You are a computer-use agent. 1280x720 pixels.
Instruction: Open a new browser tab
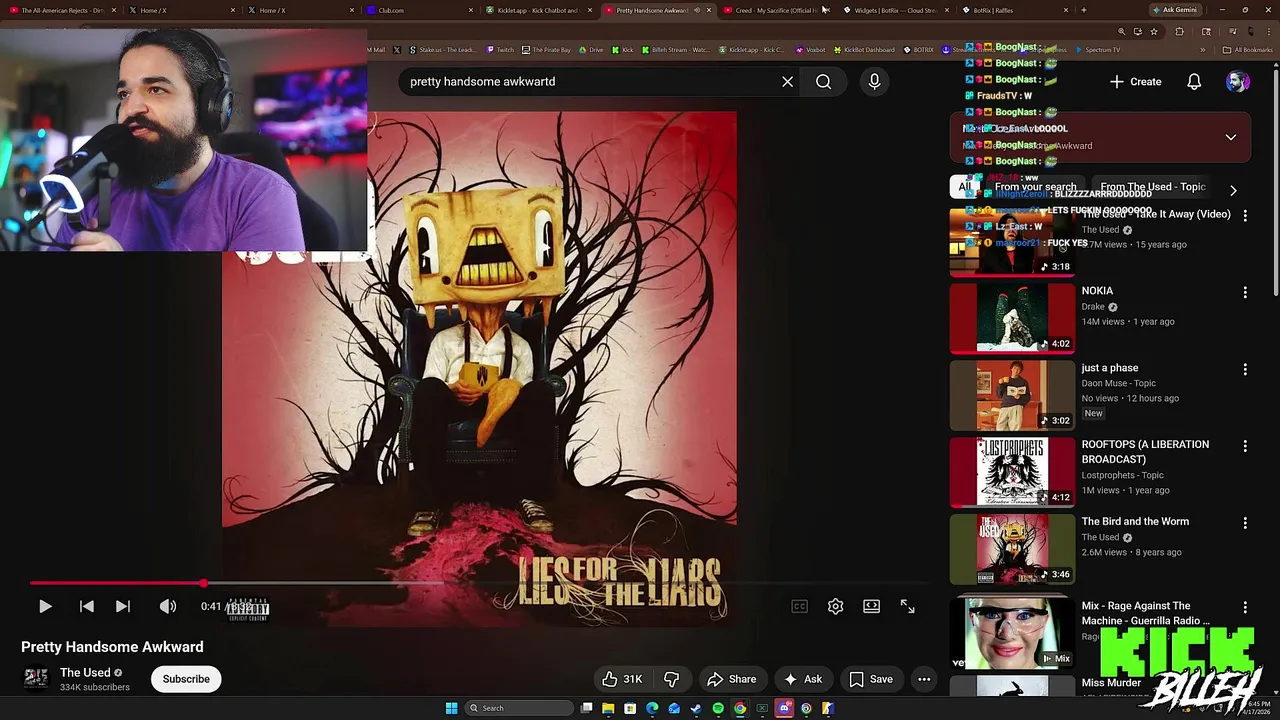tap(1084, 10)
